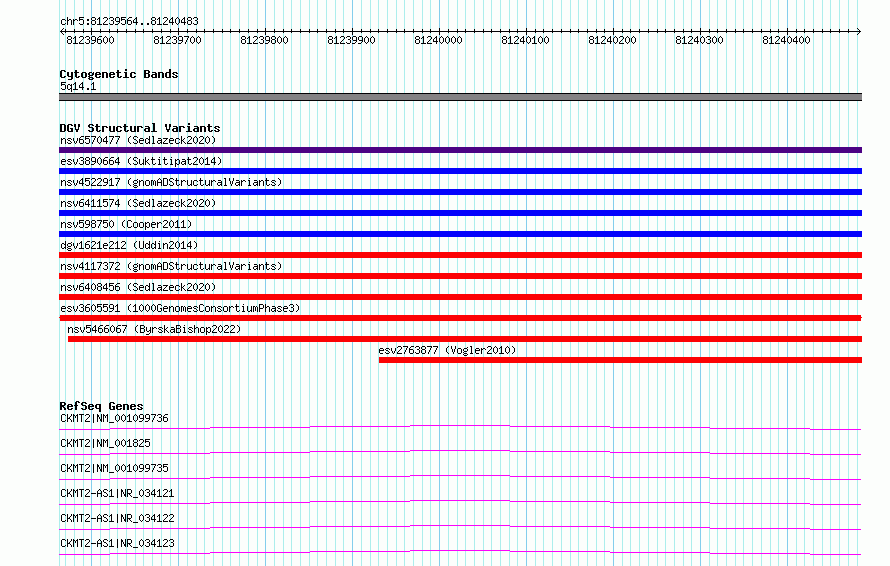
Task: Open variant nsv598750 (Cooper2011) label
Action: (x=126, y=224)
